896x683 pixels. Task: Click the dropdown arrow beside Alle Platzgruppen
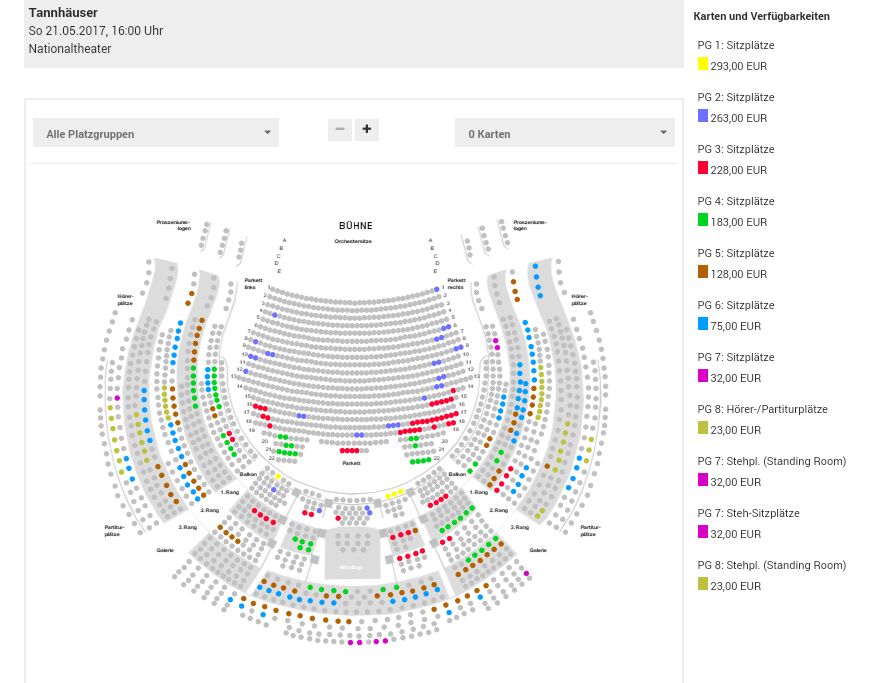tap(267, 133)
